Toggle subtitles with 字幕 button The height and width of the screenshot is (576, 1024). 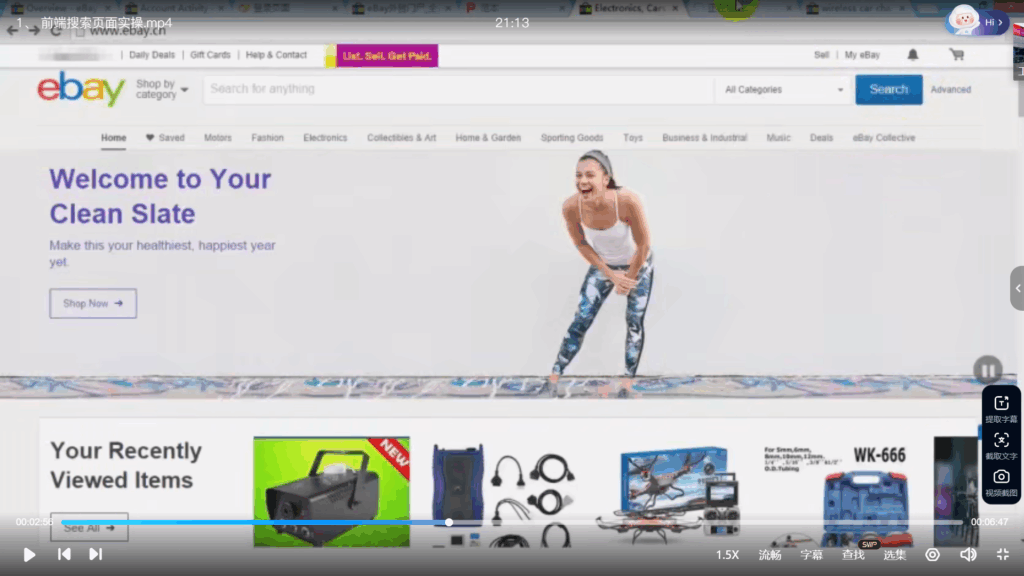pyautogui.click(x=811, y=555)
